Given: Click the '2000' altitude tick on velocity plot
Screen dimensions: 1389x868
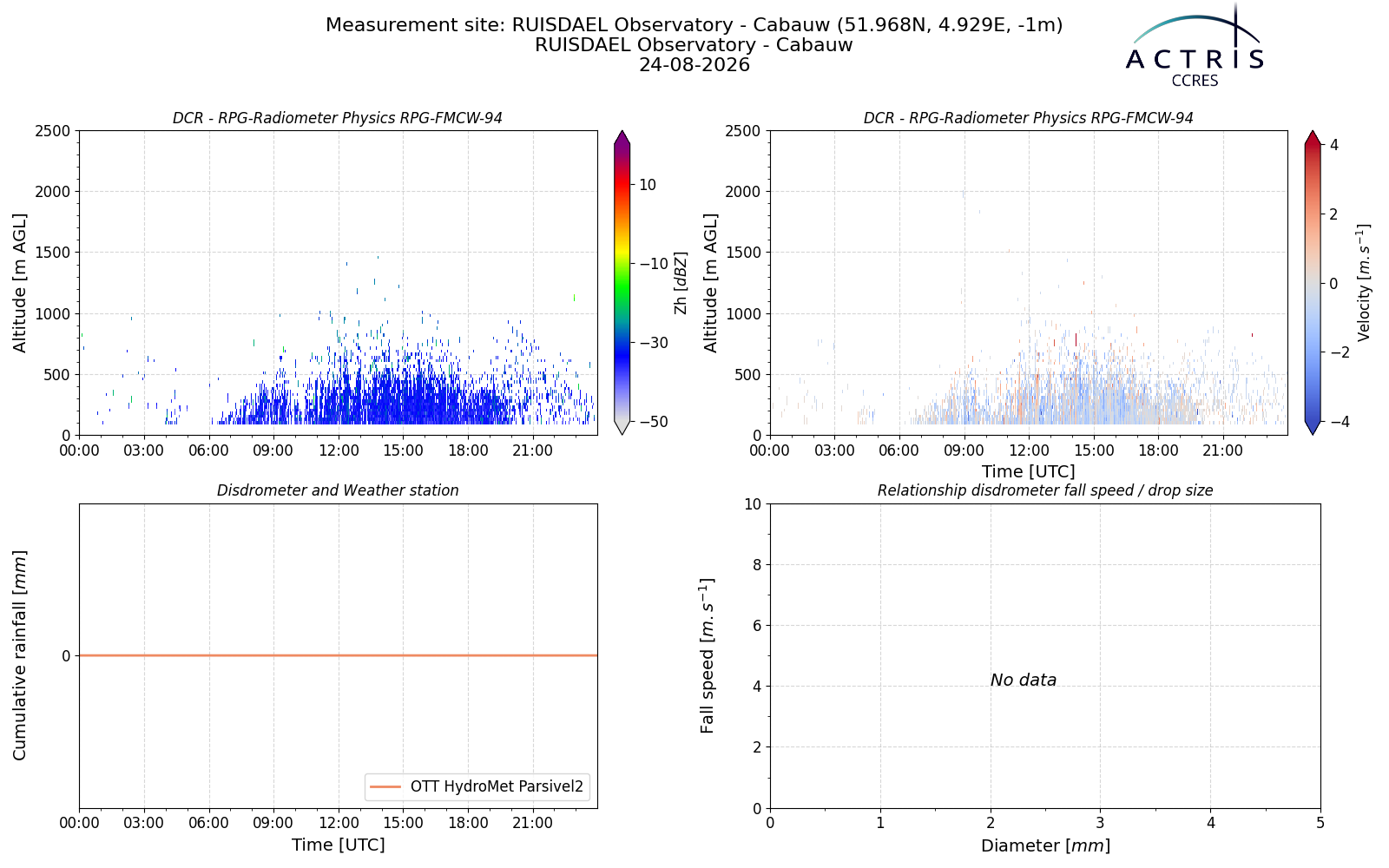Looking at the screenshot, I should (x=743, y=192).
